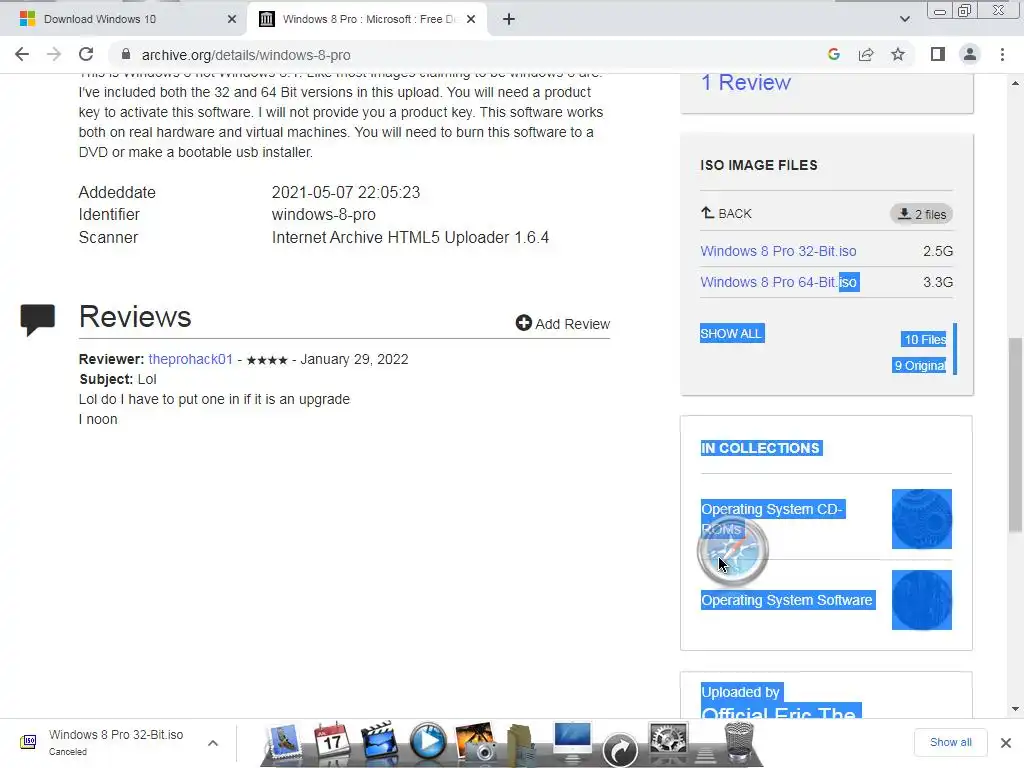Viewport: 1024px width, 768px height.
Task: Open the 9 Original link
Action: 920,366
